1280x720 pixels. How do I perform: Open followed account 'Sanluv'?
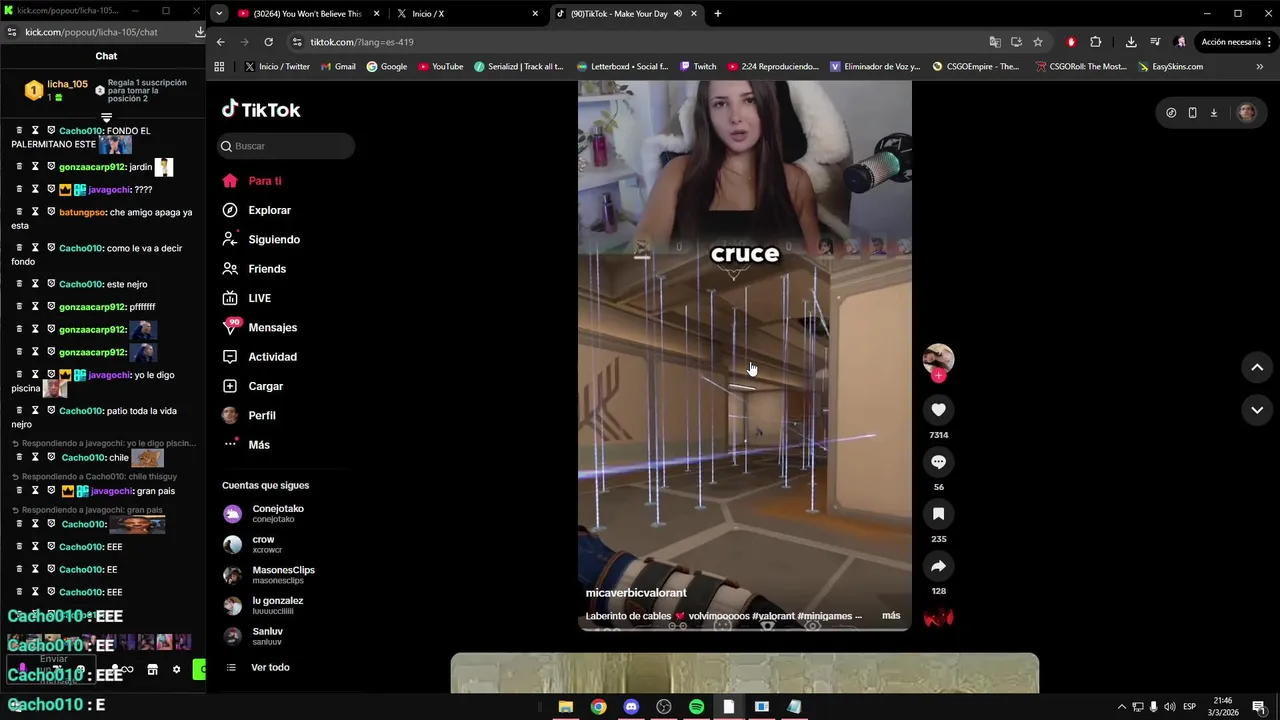click(267, 636)
